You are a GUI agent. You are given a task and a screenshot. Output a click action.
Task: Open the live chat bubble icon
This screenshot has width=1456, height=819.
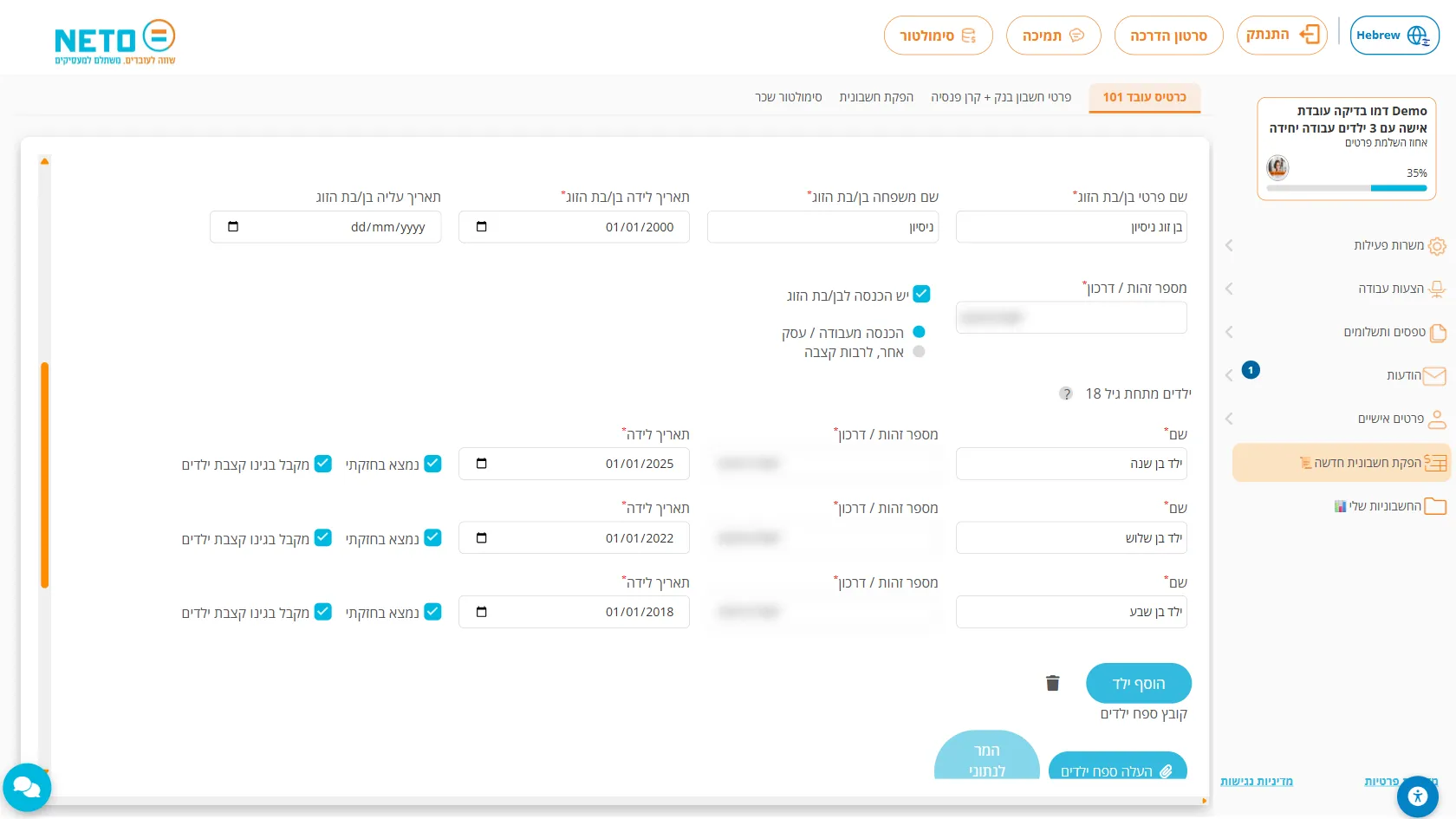[x=27, y=787]
